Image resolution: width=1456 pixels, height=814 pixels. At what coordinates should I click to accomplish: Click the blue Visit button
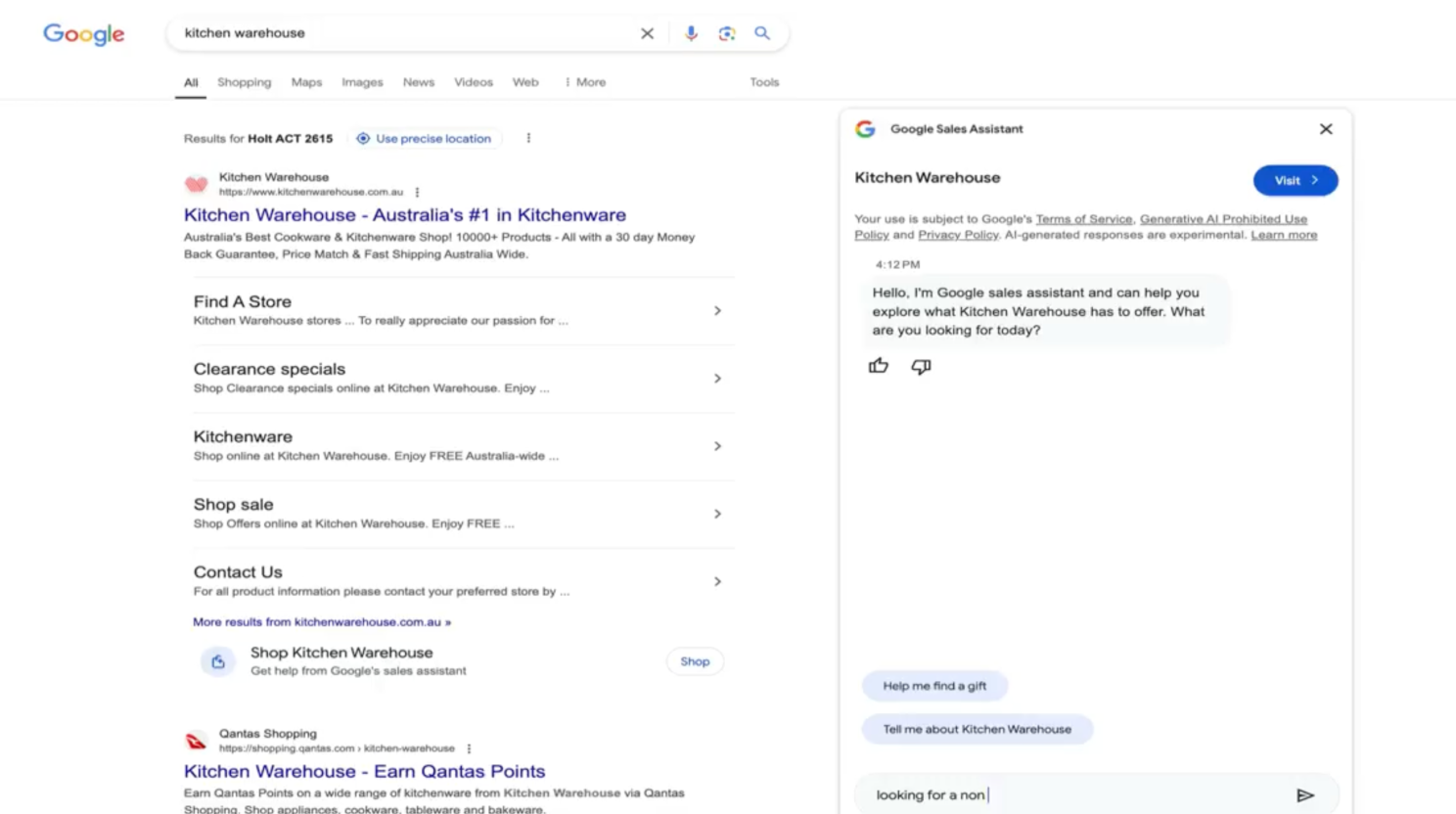point(1296,180)
